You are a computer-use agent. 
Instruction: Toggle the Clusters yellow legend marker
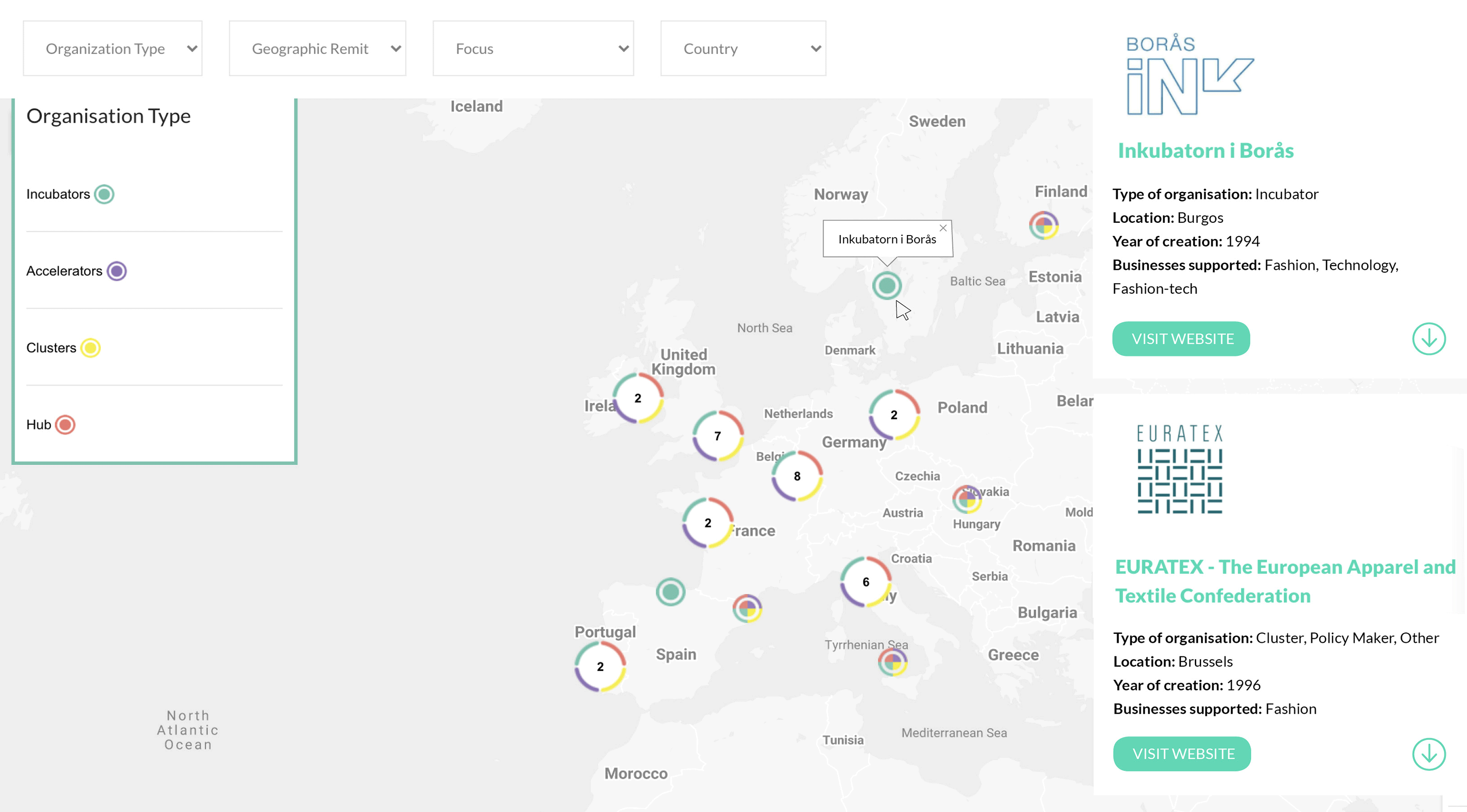tap(90, 348)
